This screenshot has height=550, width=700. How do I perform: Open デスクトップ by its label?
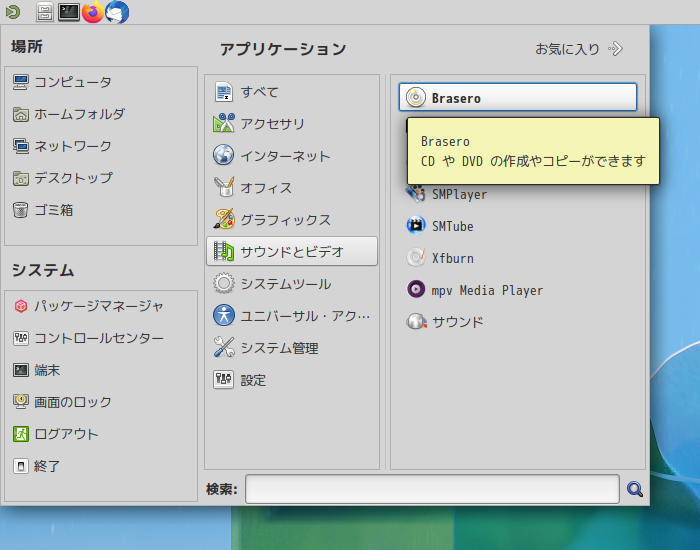(x=74, y=178)
